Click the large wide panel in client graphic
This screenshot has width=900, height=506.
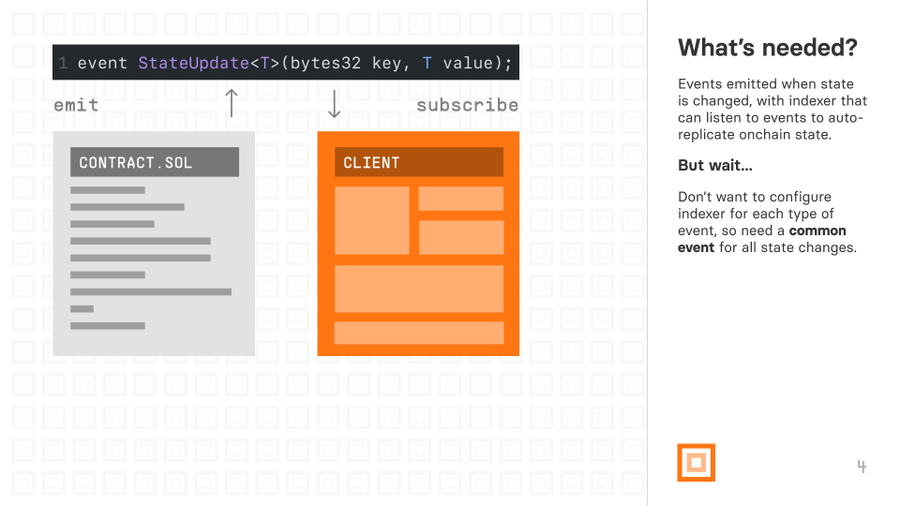tap(419, 289)
